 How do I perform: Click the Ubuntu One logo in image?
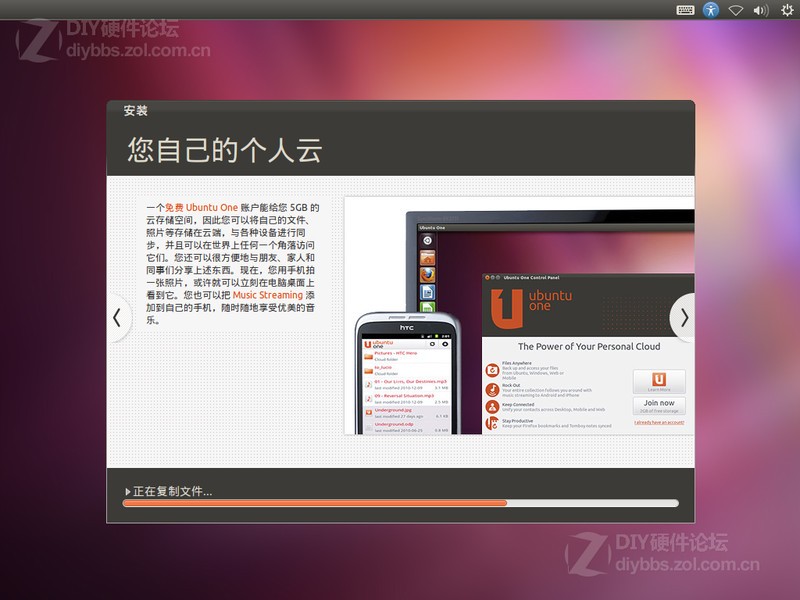531,308
